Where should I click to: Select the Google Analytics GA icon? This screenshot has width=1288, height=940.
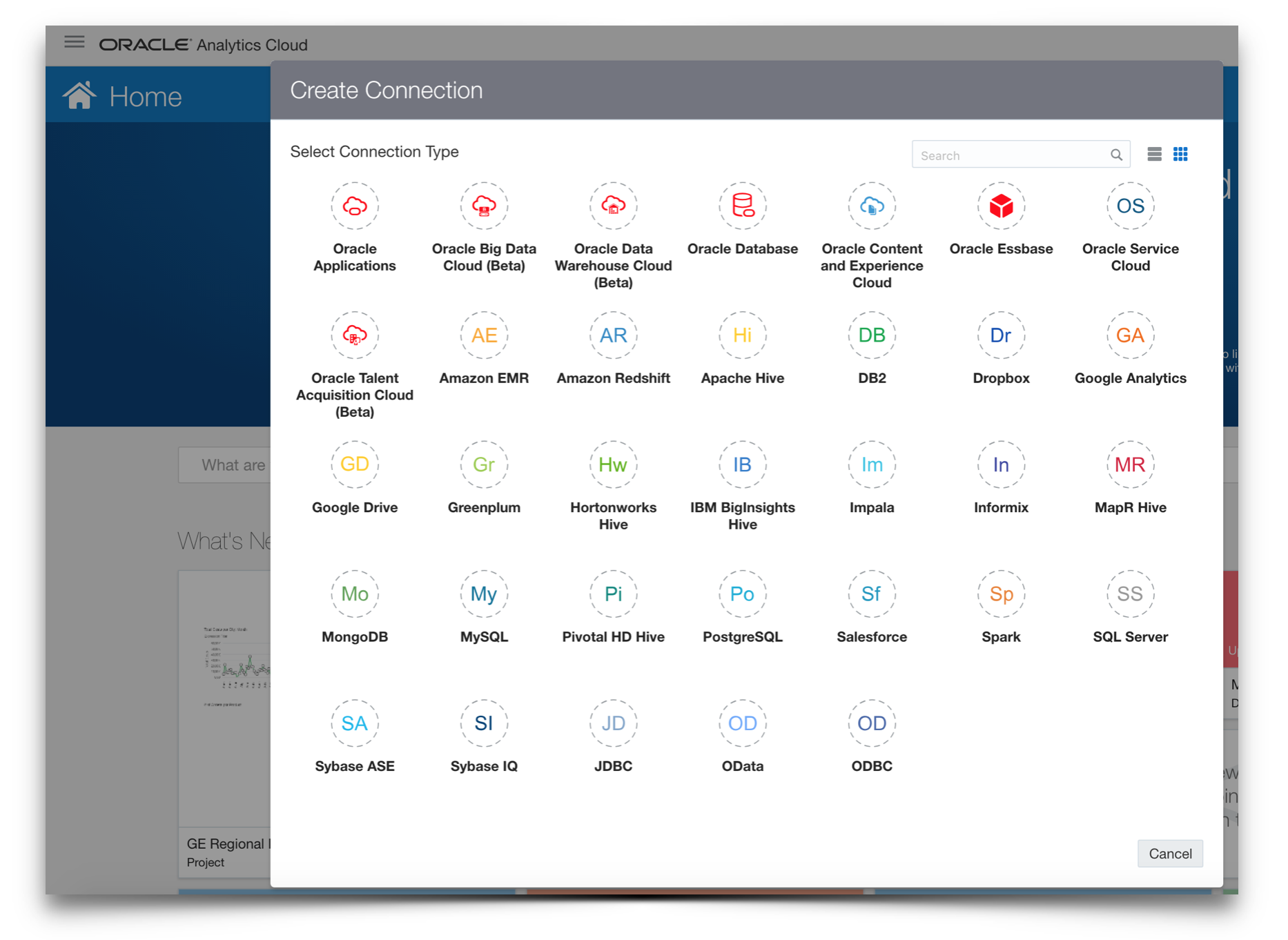[1130, 335]
